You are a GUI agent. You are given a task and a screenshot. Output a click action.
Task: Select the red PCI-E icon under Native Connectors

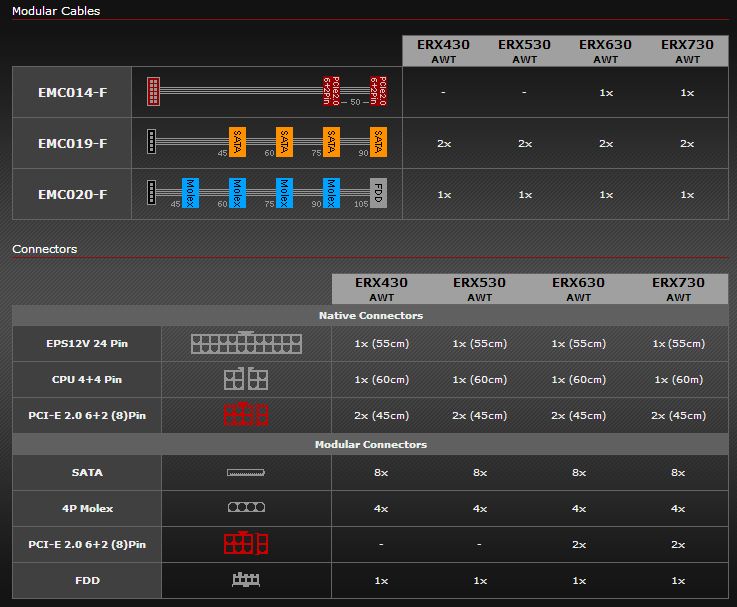click(246, 414)
